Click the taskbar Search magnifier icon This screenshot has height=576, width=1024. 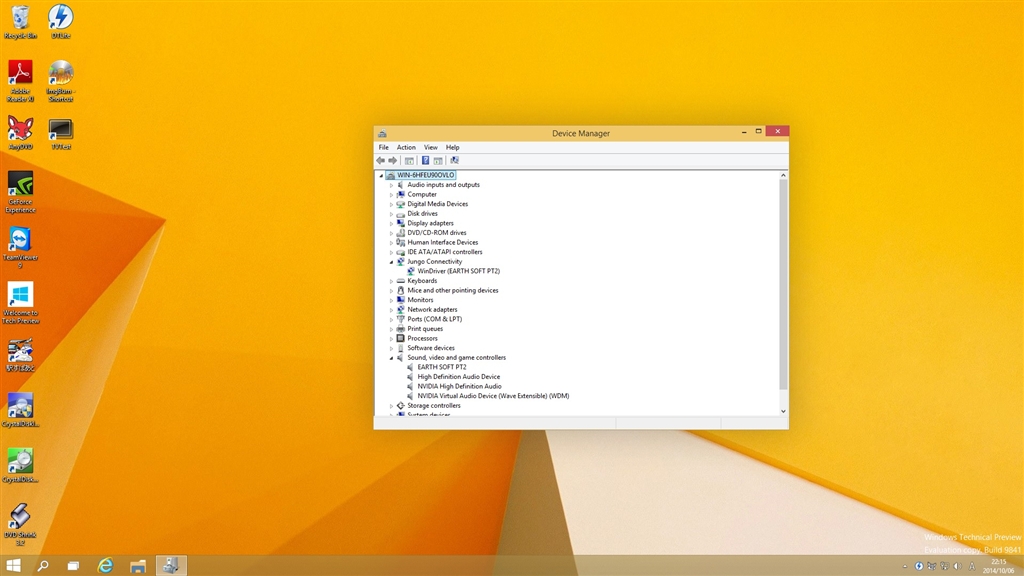[43, 566]
